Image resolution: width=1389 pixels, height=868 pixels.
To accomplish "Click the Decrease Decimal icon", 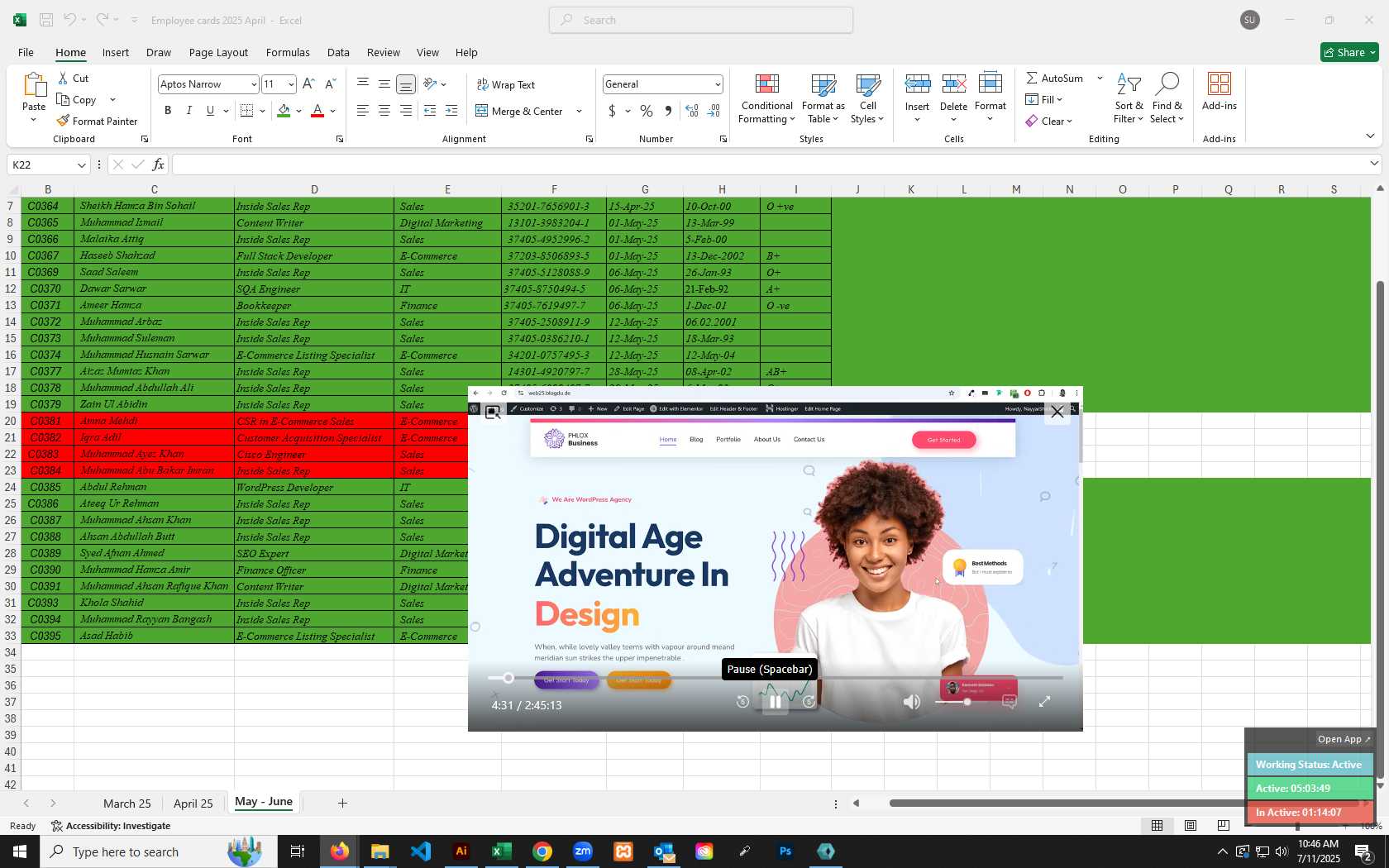I will coord(714,111).
